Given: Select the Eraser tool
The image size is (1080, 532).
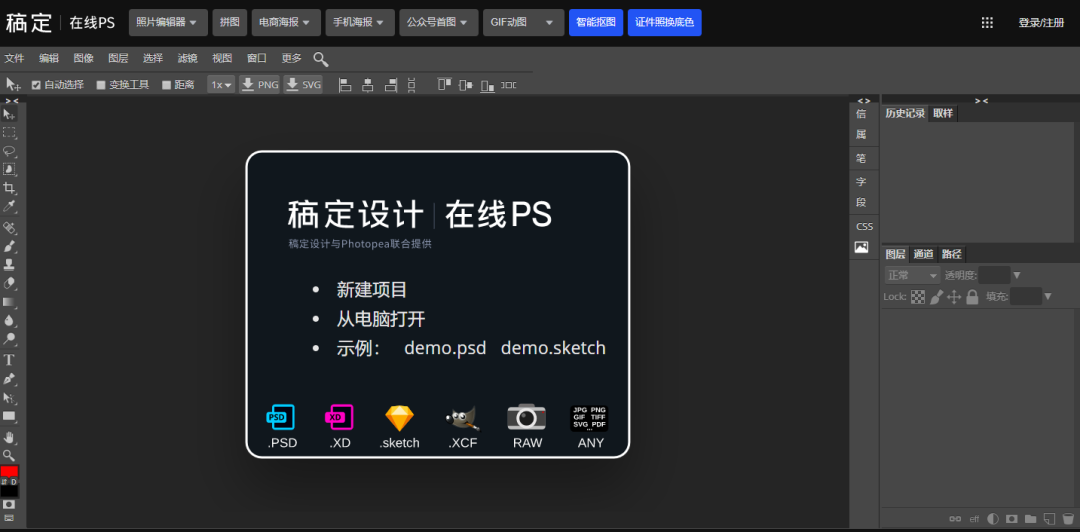Looking at the screenshot, I should tap(9, 283).
